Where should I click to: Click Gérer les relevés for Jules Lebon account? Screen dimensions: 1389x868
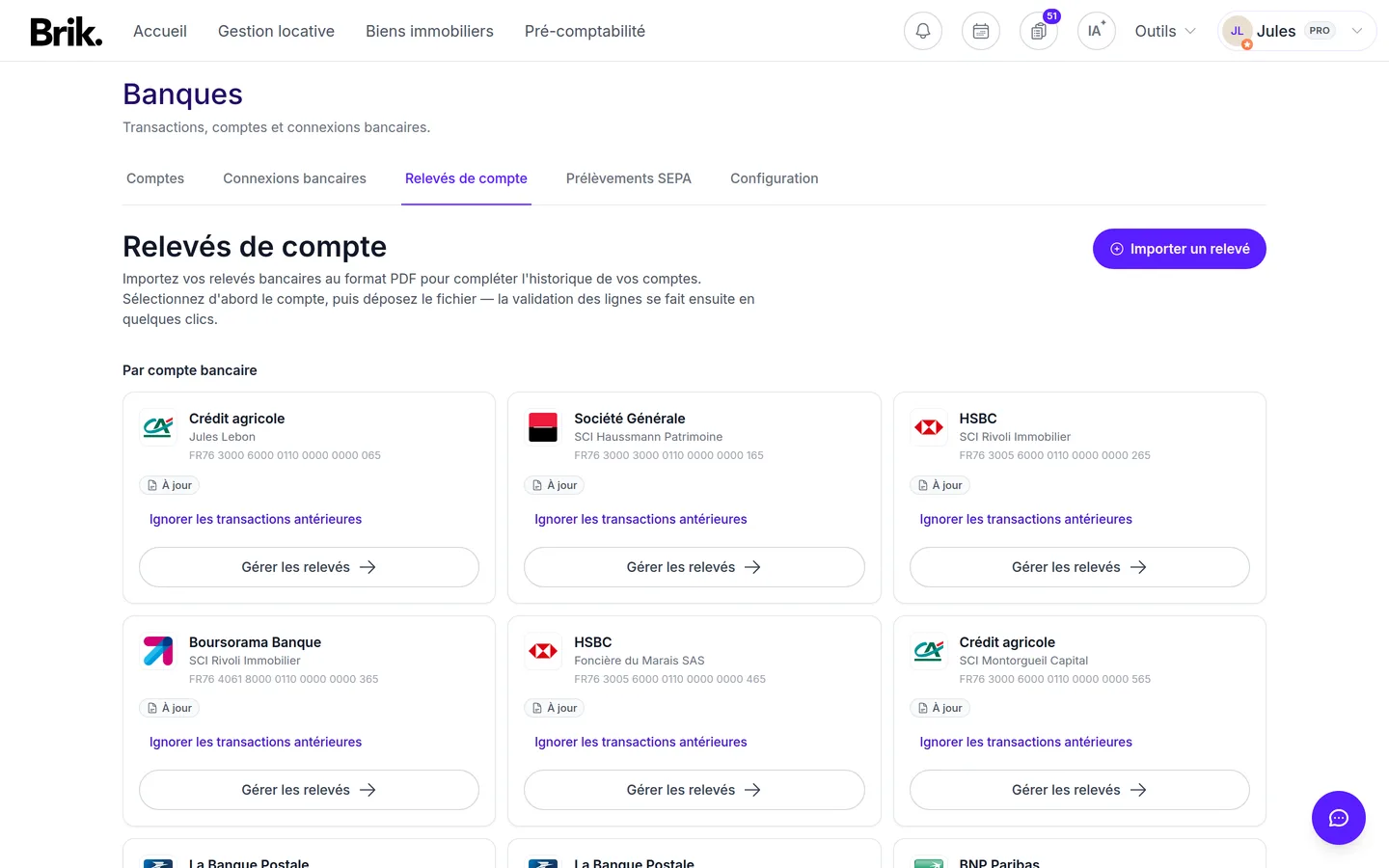(309, 567)
